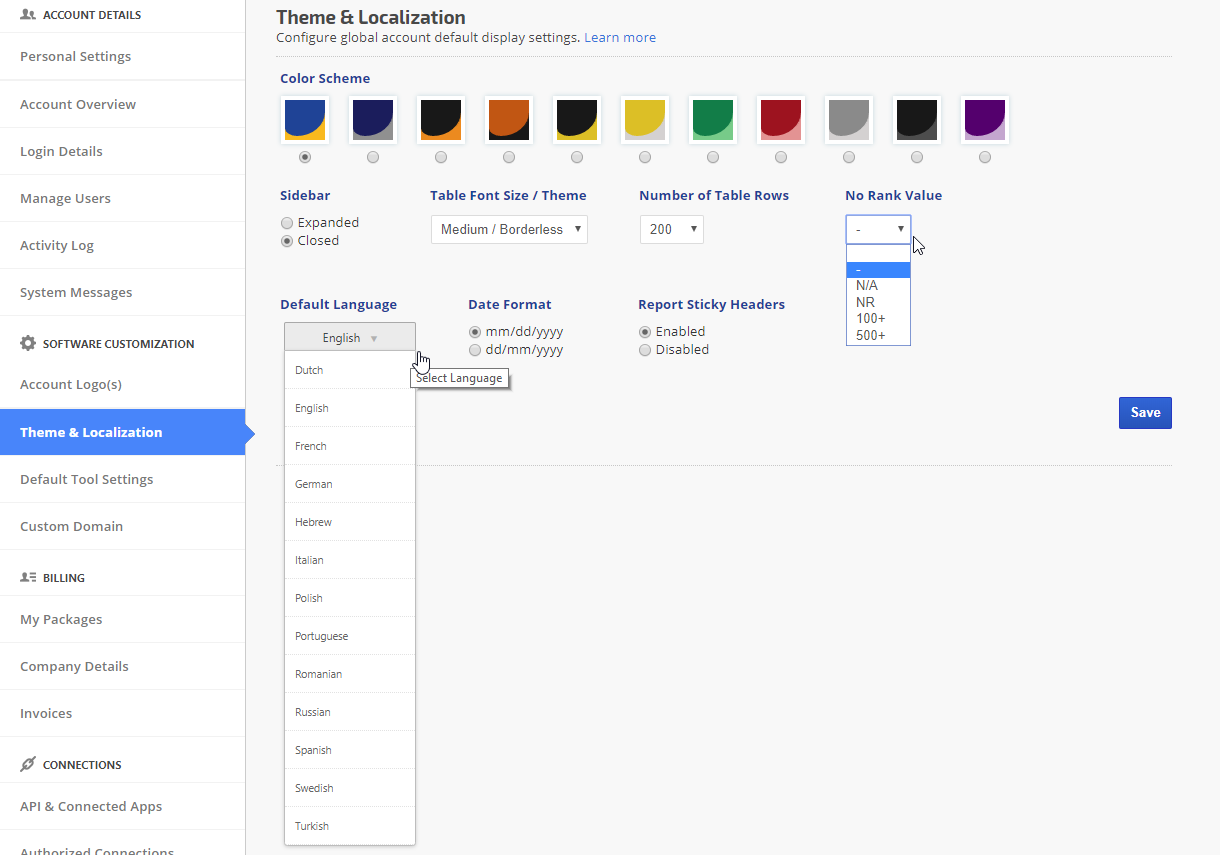The height and width of the screenshot is (855, 1220).
Task: Click the red color scheme swatch
Action: click(x=780, y=120)
